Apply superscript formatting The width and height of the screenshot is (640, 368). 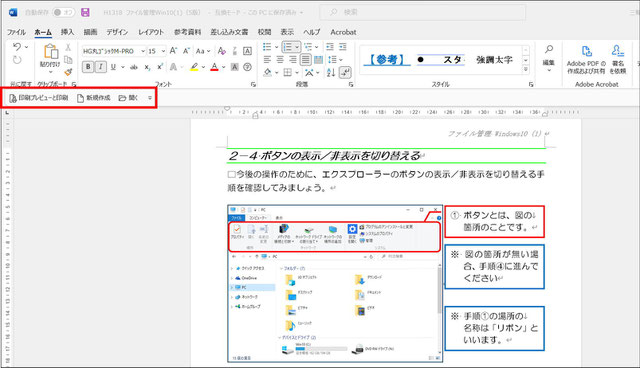(x=160, y=67)
